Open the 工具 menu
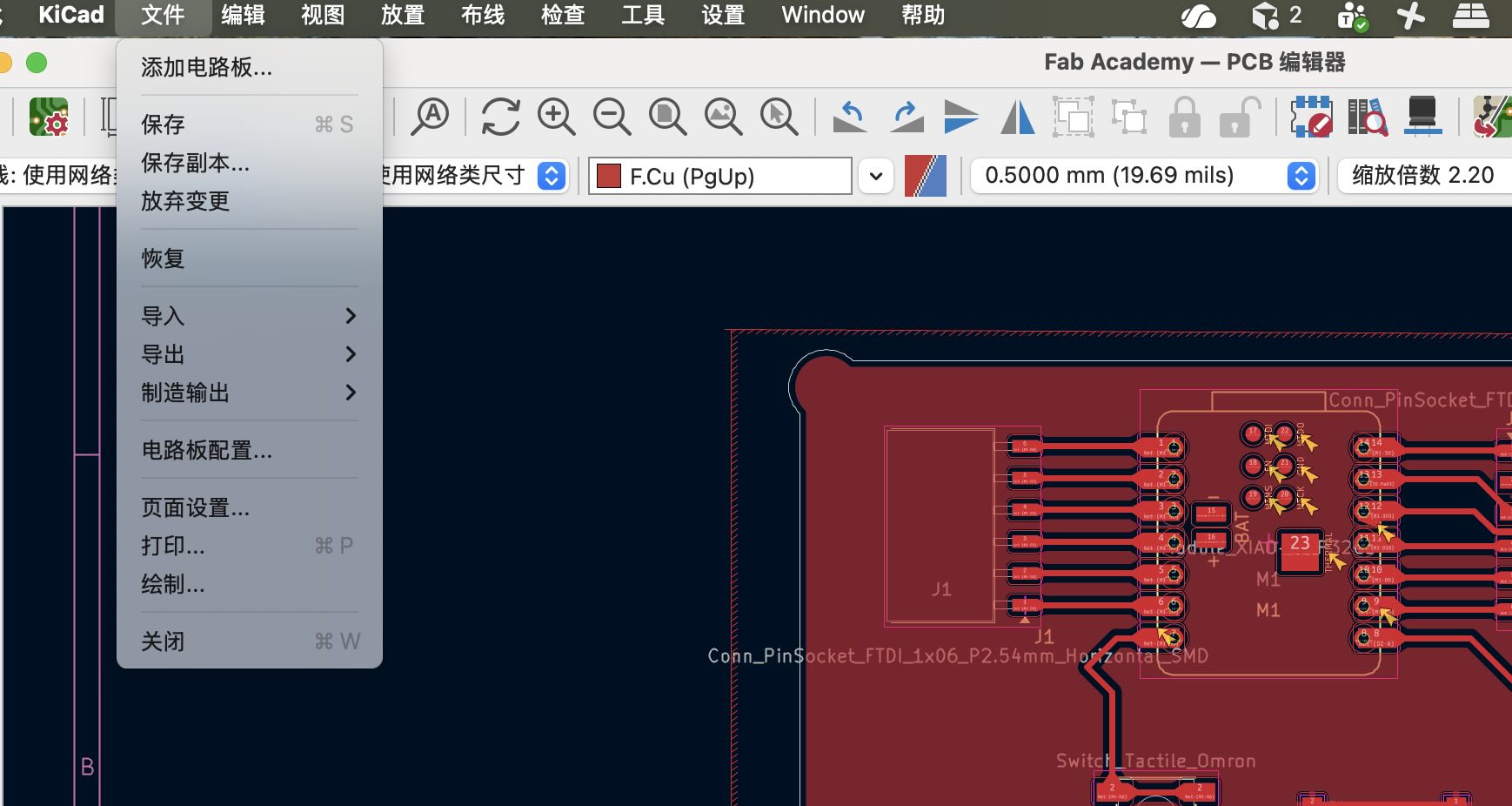This screenshot has height=806, width=1512. coord(643,15)
